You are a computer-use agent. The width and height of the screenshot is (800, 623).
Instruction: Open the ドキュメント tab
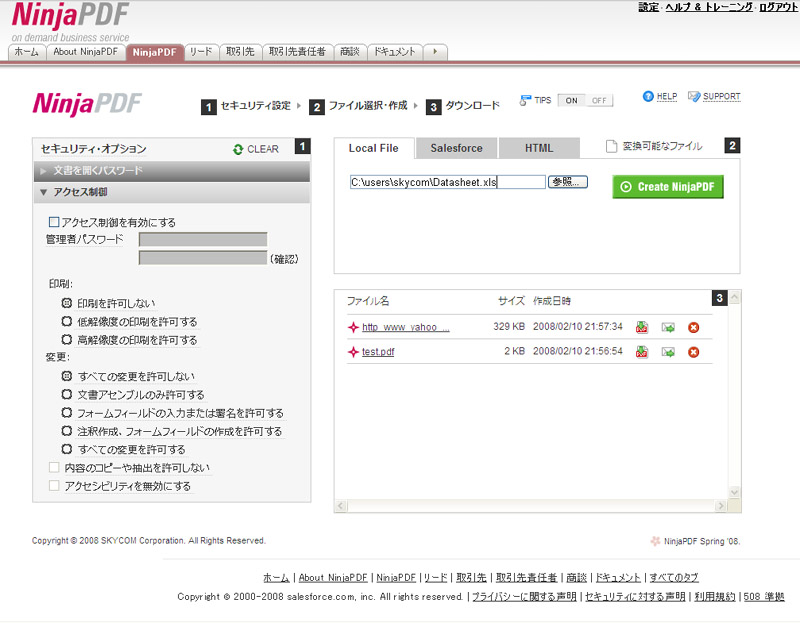click(395, 52)
